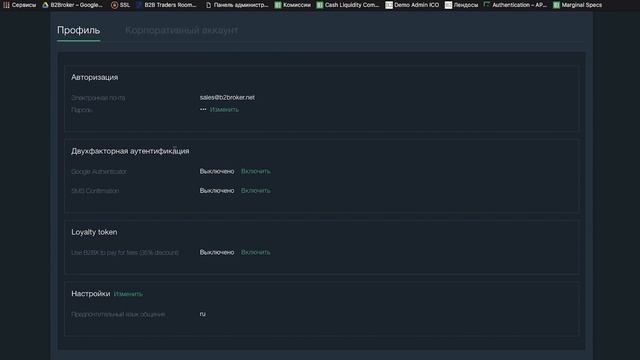
Task: Open the Demo Admin ICO bookmark
Action: click(412, 5)
